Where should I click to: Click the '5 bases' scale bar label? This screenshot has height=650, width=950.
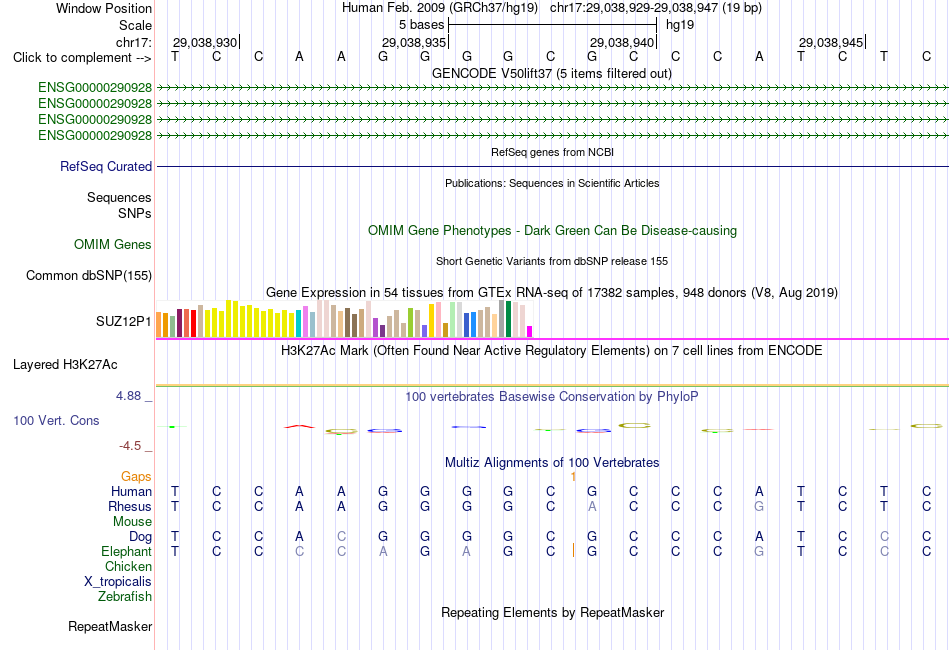[422, 25]
